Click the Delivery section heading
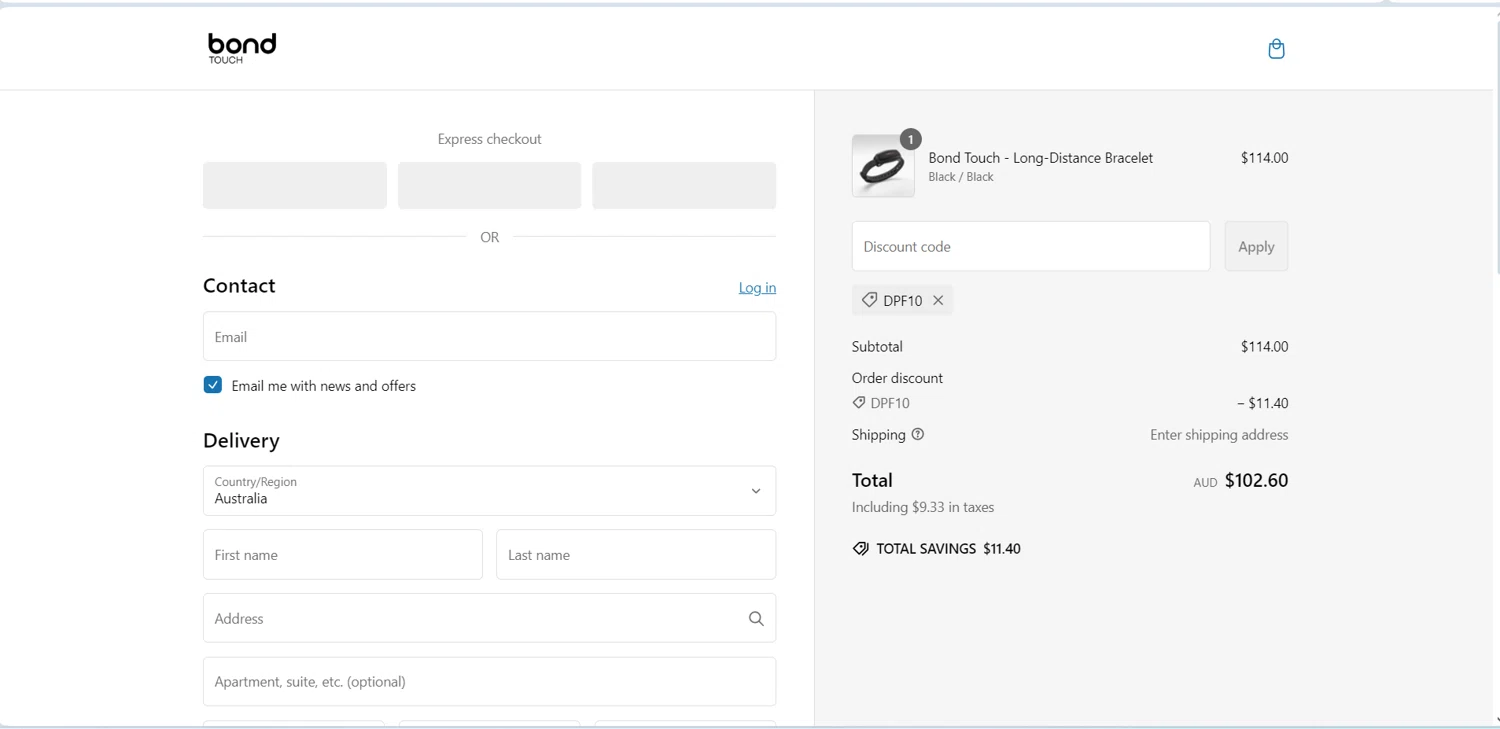 click(241, 441)
